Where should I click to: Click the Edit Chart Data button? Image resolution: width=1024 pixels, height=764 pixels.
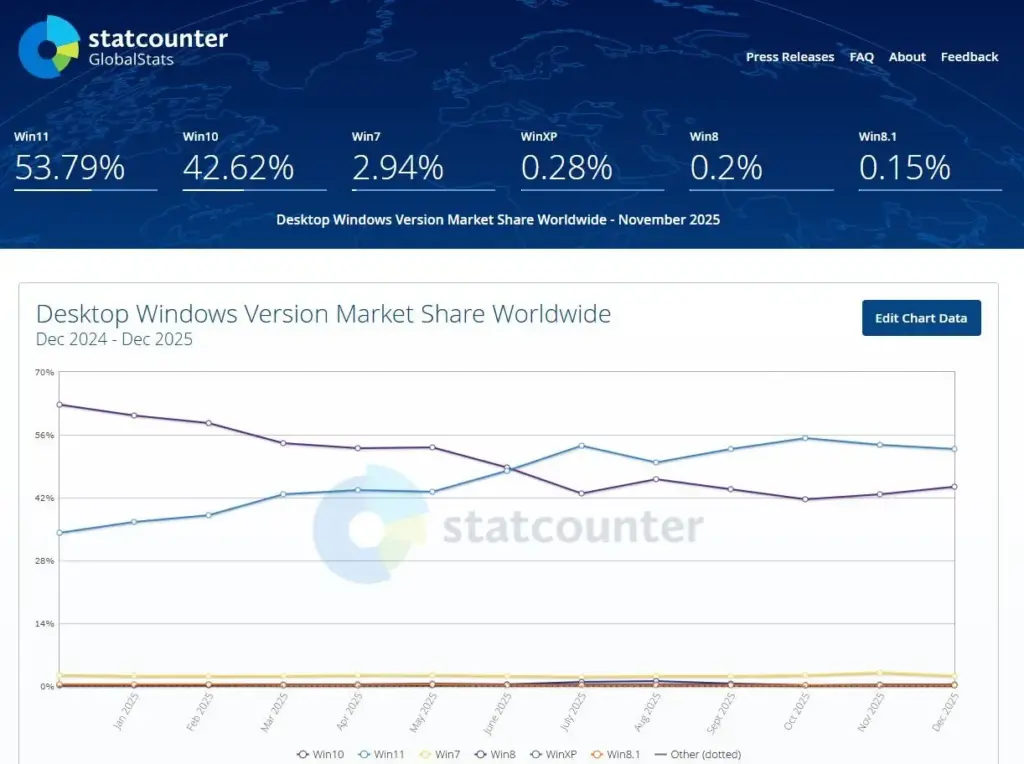click(x=921, y=317)
